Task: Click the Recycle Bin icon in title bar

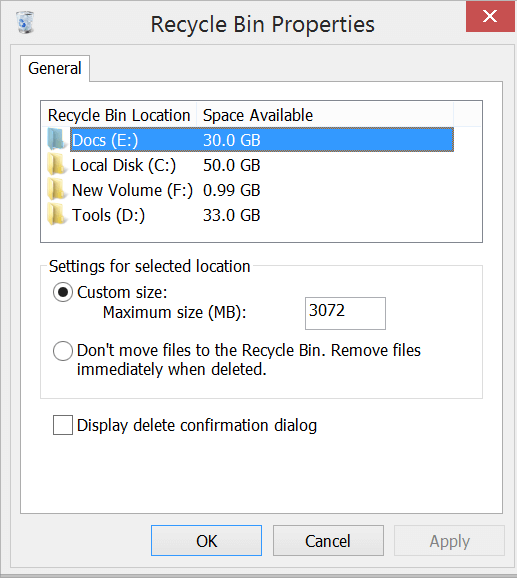Action: pos(25,22)
